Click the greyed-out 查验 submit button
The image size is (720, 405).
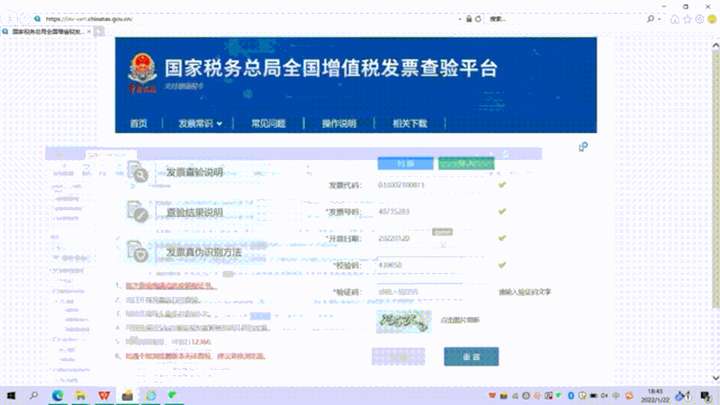(398, 357)
